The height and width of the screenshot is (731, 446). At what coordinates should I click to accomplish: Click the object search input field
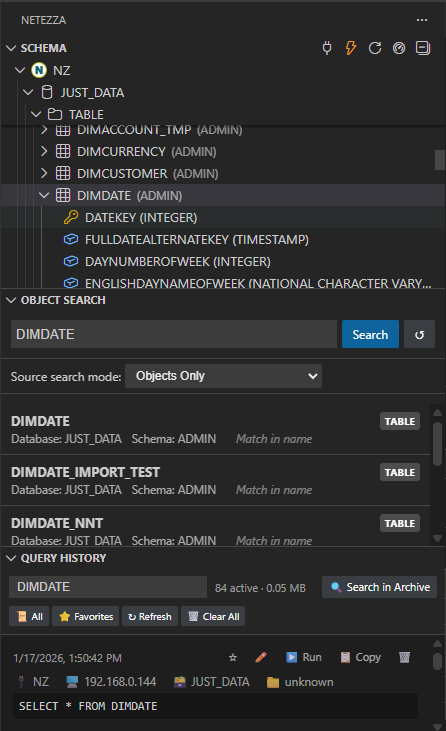(x=174, y=334)
